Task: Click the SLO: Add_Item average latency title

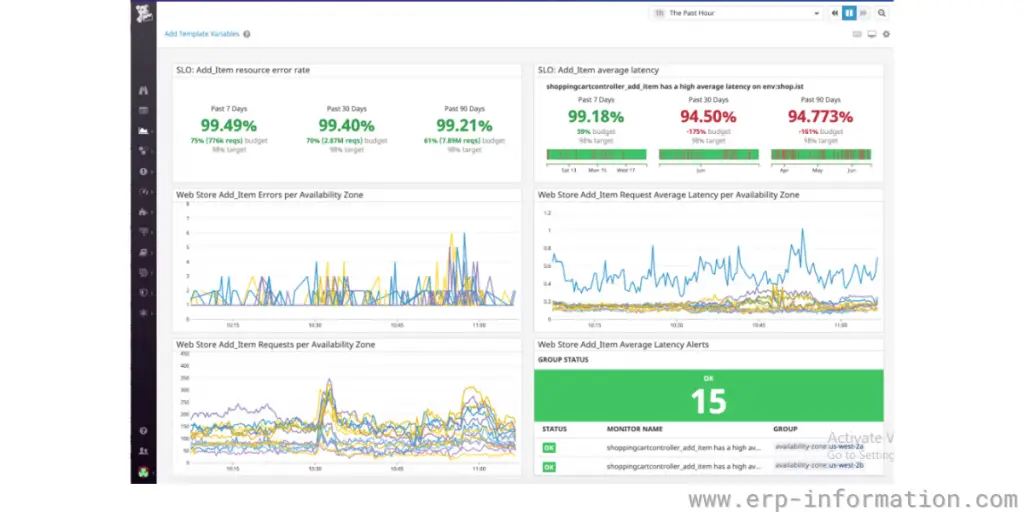Action: coord(598,70)
